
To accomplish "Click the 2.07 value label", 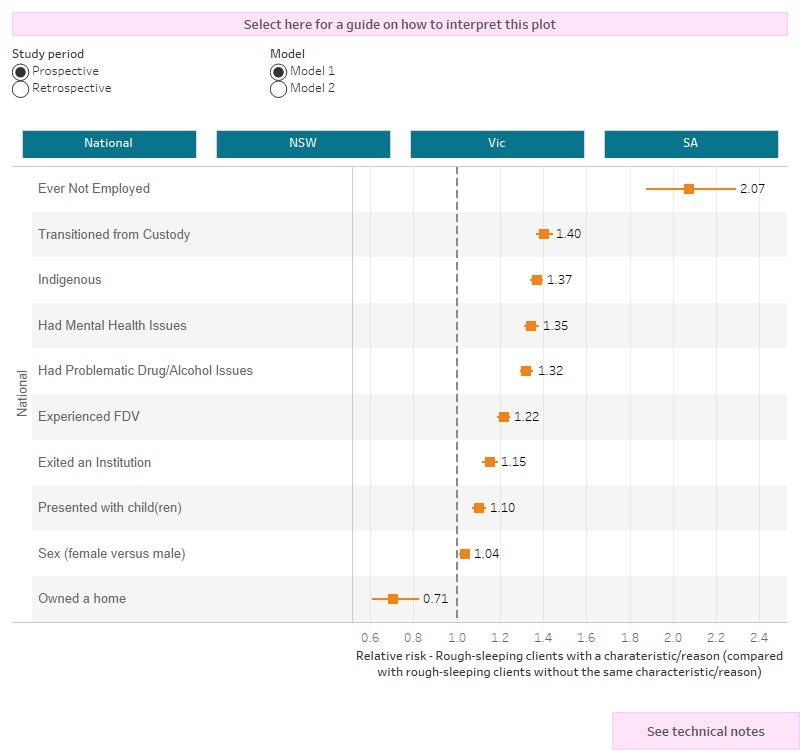I will coord(751,188).
